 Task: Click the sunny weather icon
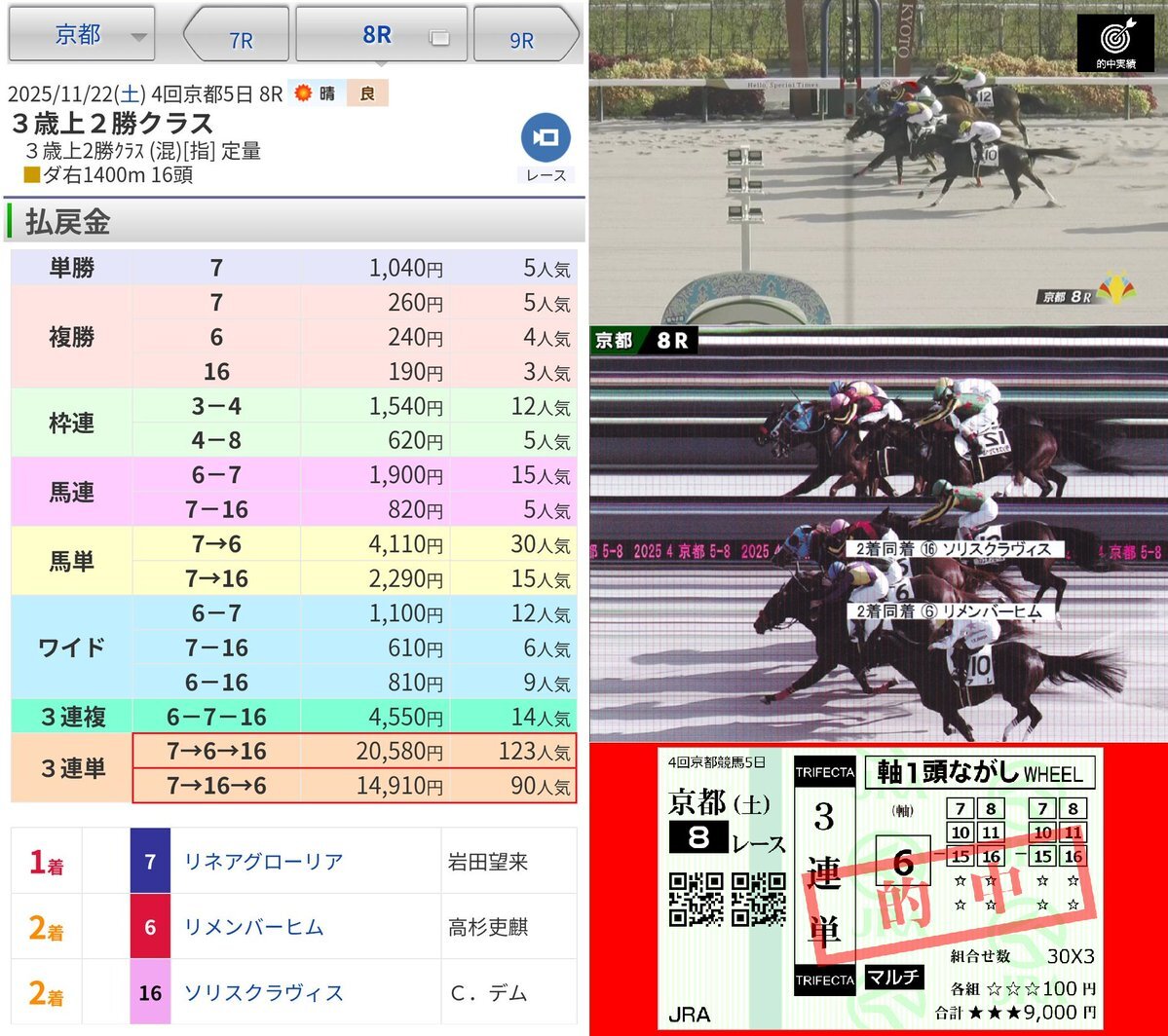click(x=304, y=93)
